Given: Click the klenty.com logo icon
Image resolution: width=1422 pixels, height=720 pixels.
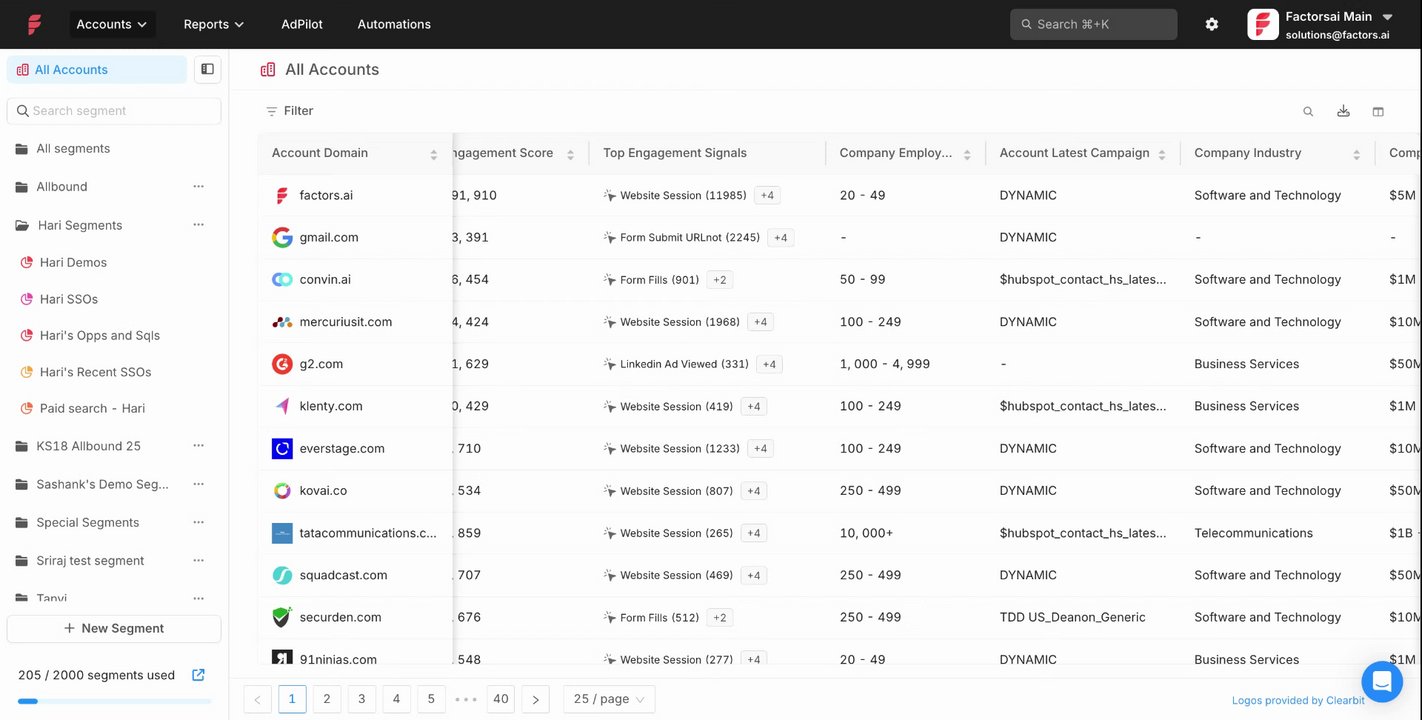Looking at the screenshot, I should (x=282, y=406).
